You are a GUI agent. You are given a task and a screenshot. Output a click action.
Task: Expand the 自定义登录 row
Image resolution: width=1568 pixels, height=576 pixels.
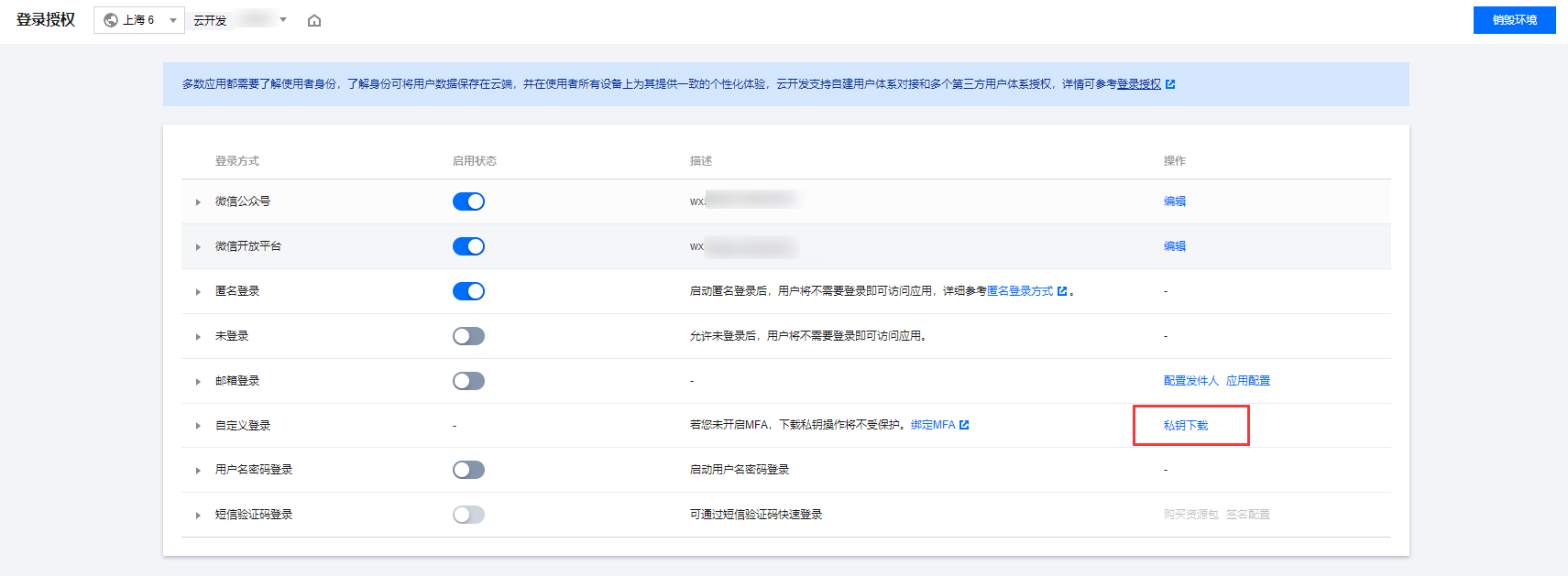pyautogui.click(x=198, y=426)
